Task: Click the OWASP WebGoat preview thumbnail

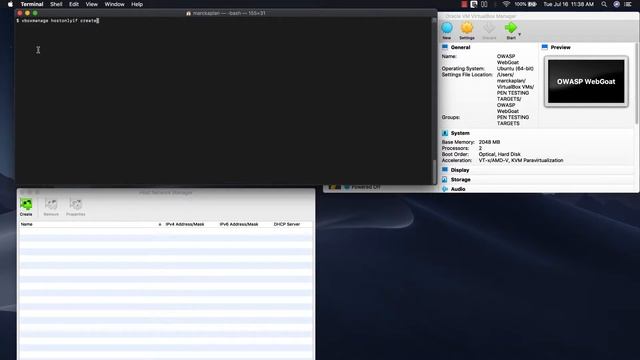Action: pyautogui.click(x=586, y=81)
